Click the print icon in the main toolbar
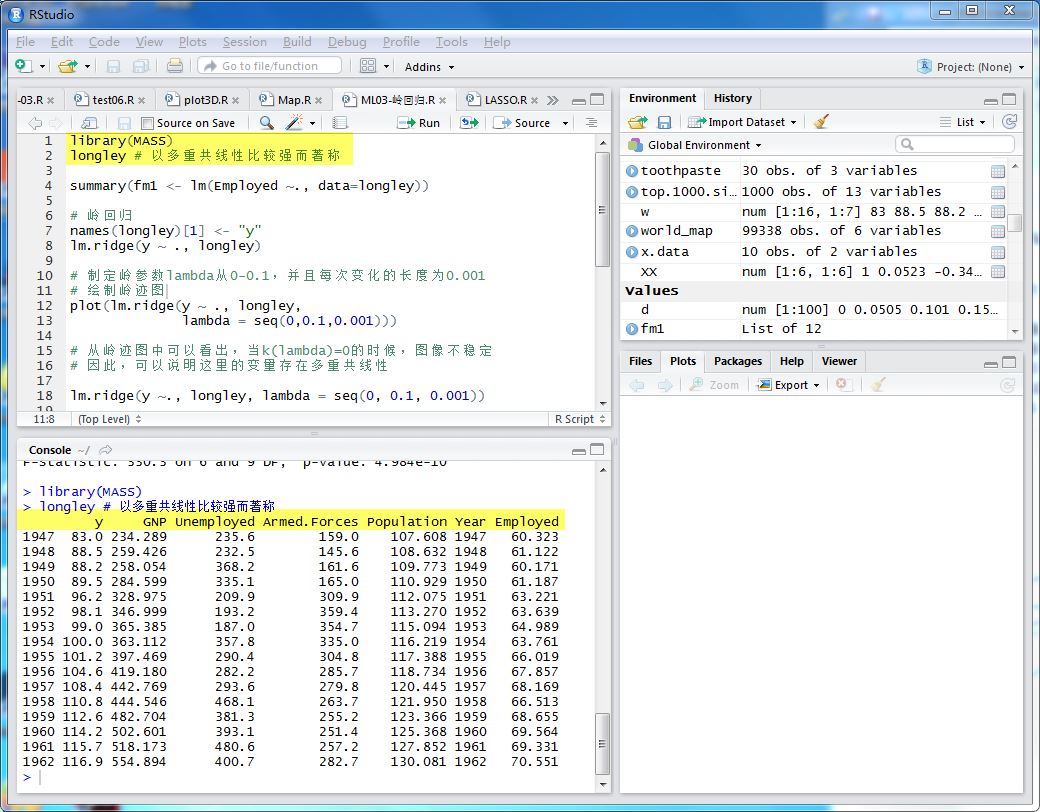 175,66
